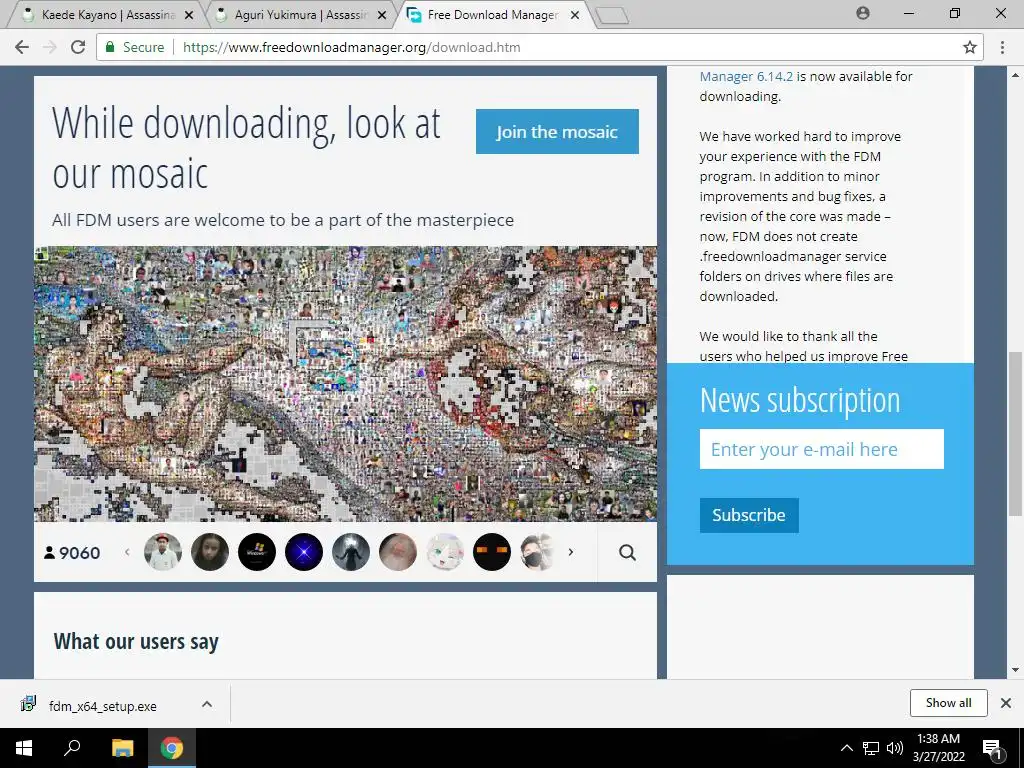This screenshot has height=768, width=1024.
Task: Expand the fdm_x64_setup.exe download options
Action: [x=207, y=704]
